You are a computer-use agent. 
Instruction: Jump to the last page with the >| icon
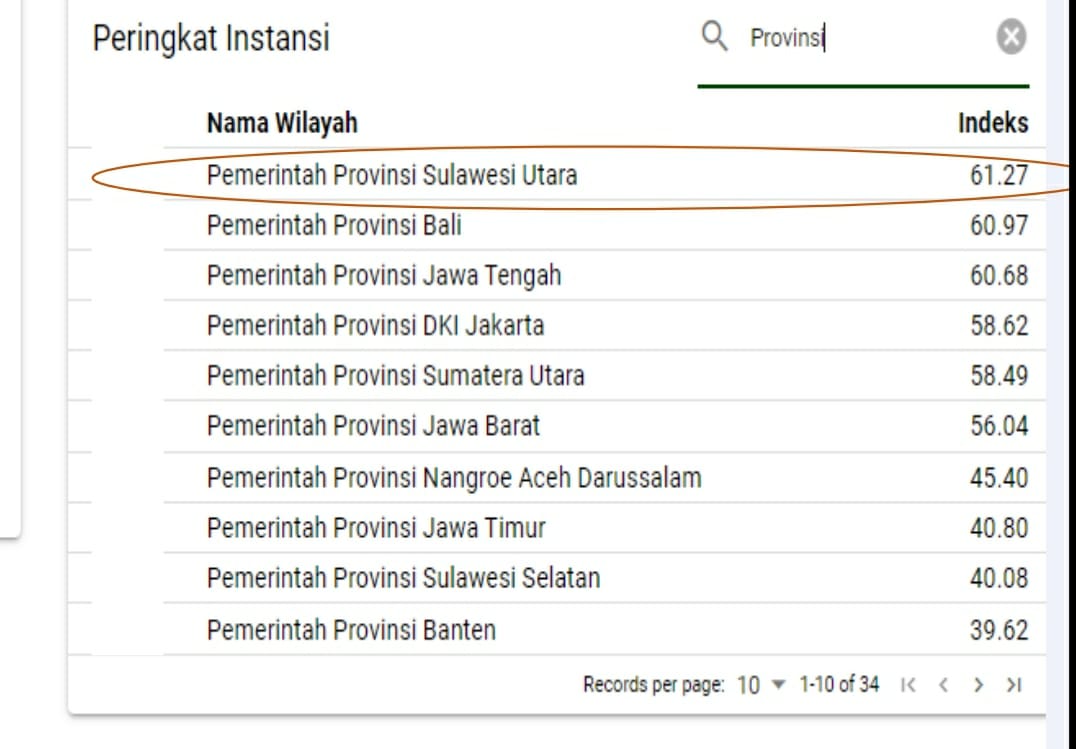pos(1013,685)
